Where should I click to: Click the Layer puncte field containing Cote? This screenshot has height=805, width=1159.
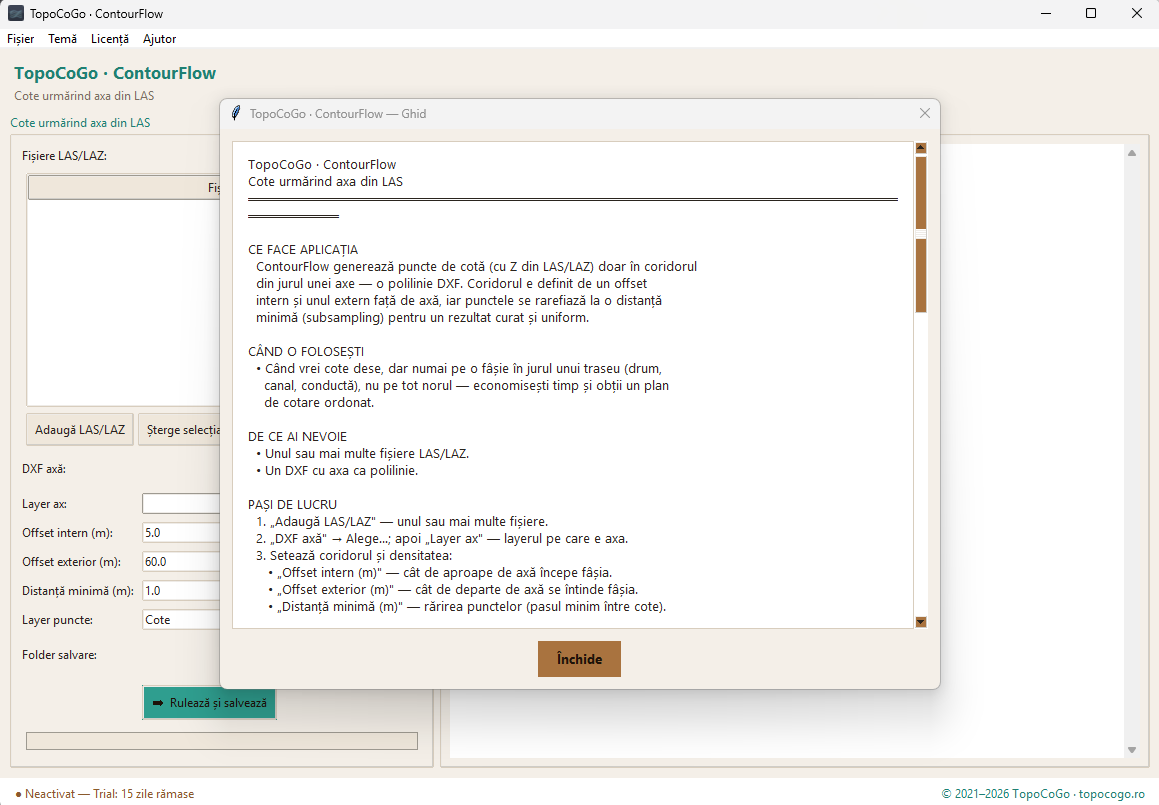[181, 619]
